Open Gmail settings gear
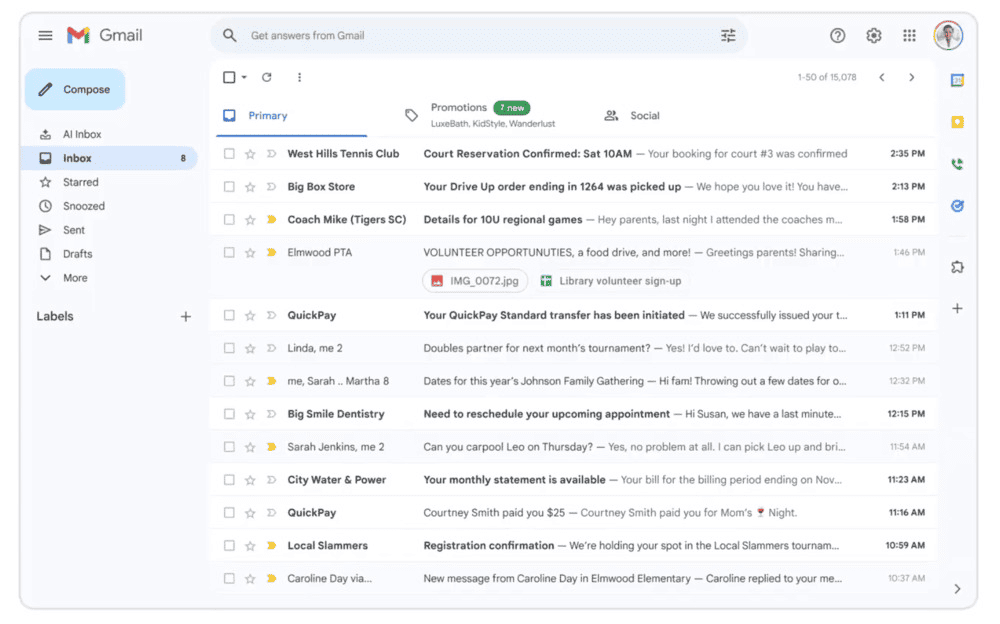The height and width of the screenshot is (624, 1000). pyautogui.click(x=874, y=36)
